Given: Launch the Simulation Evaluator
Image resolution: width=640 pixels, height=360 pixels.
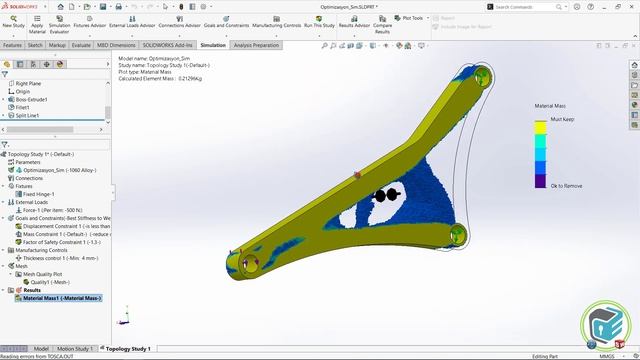Looking at the screenshot, I should tap(59, 24).
